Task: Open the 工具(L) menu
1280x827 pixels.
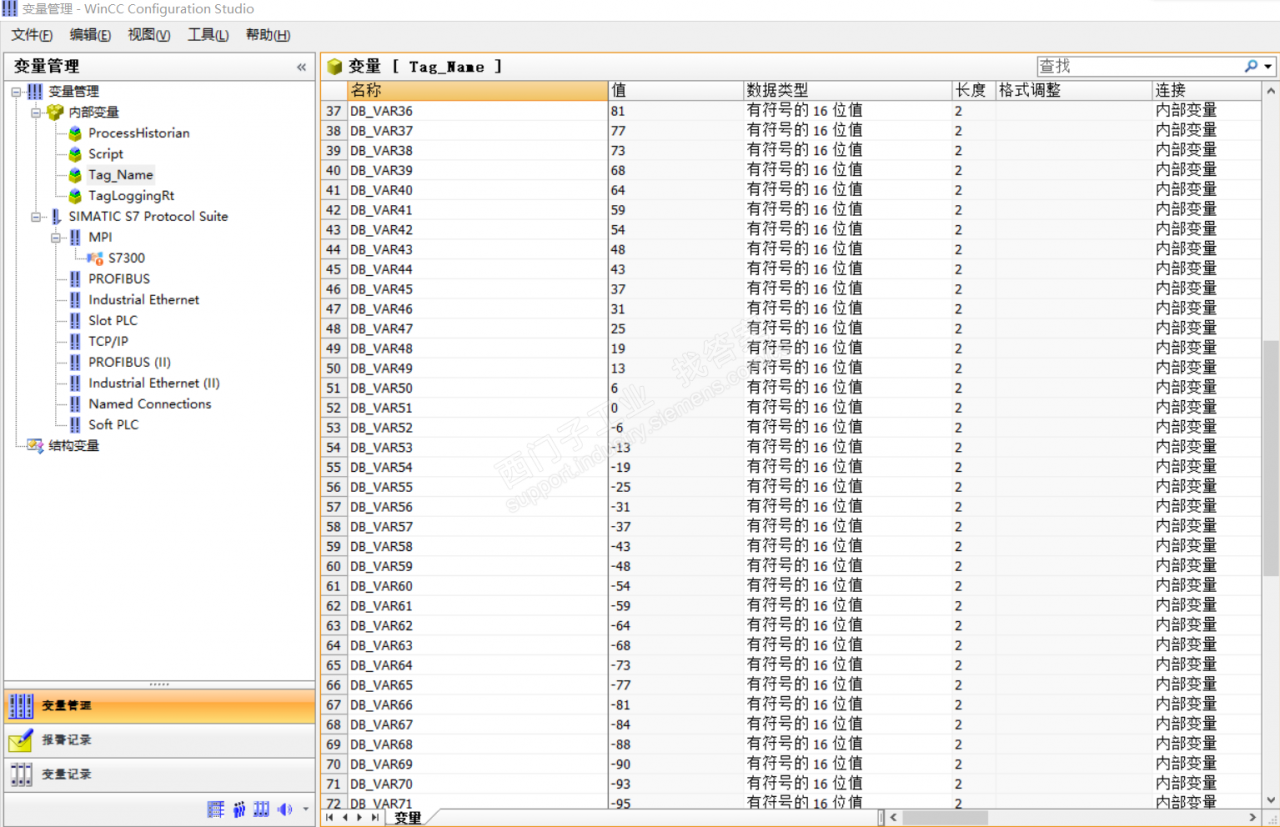Action: click(x=208, y=35)
